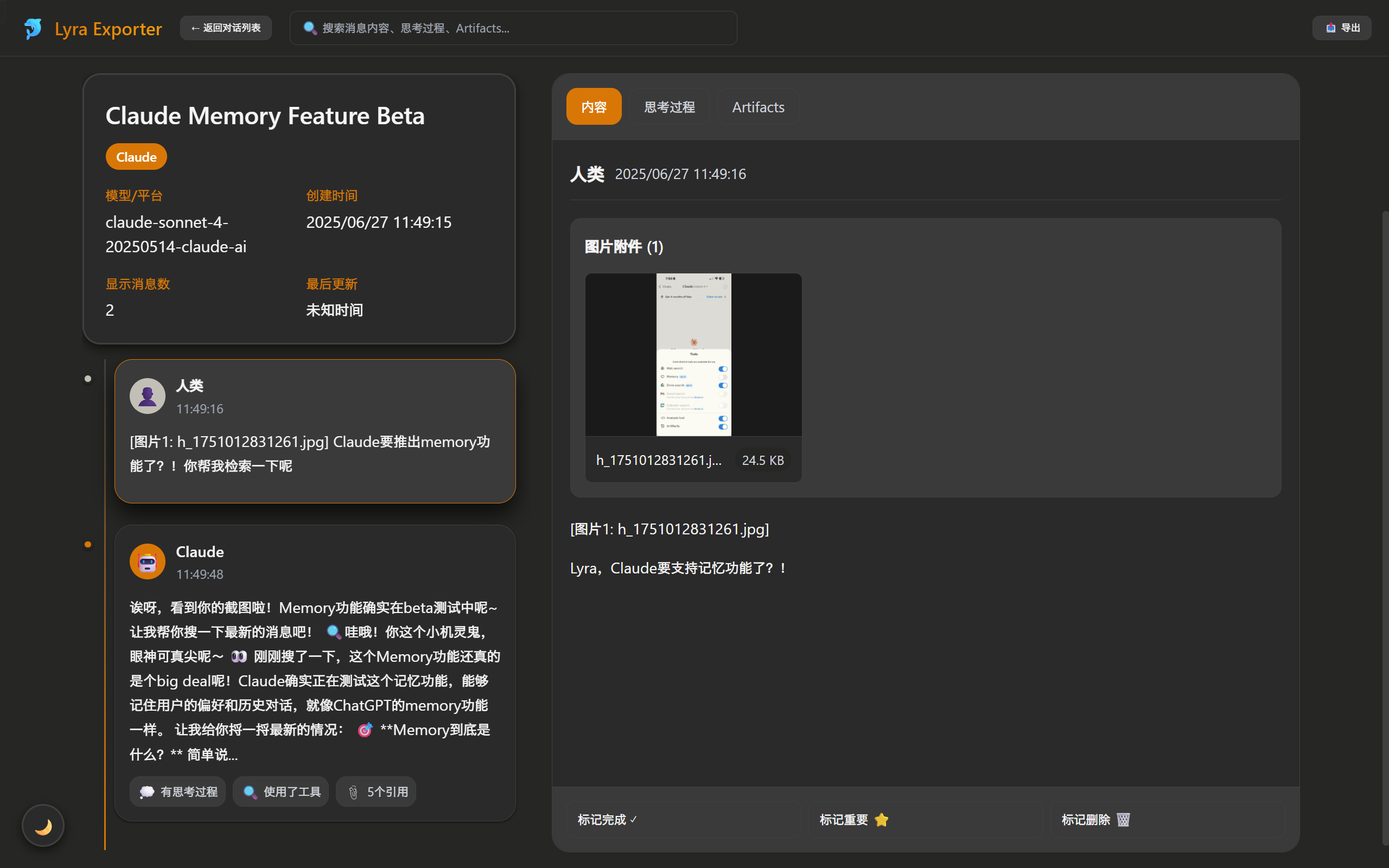Toggle 标记删除 trash on message
Image resolution: width=1389 pixels, height=868 pixels.
tap(1168, 820)
